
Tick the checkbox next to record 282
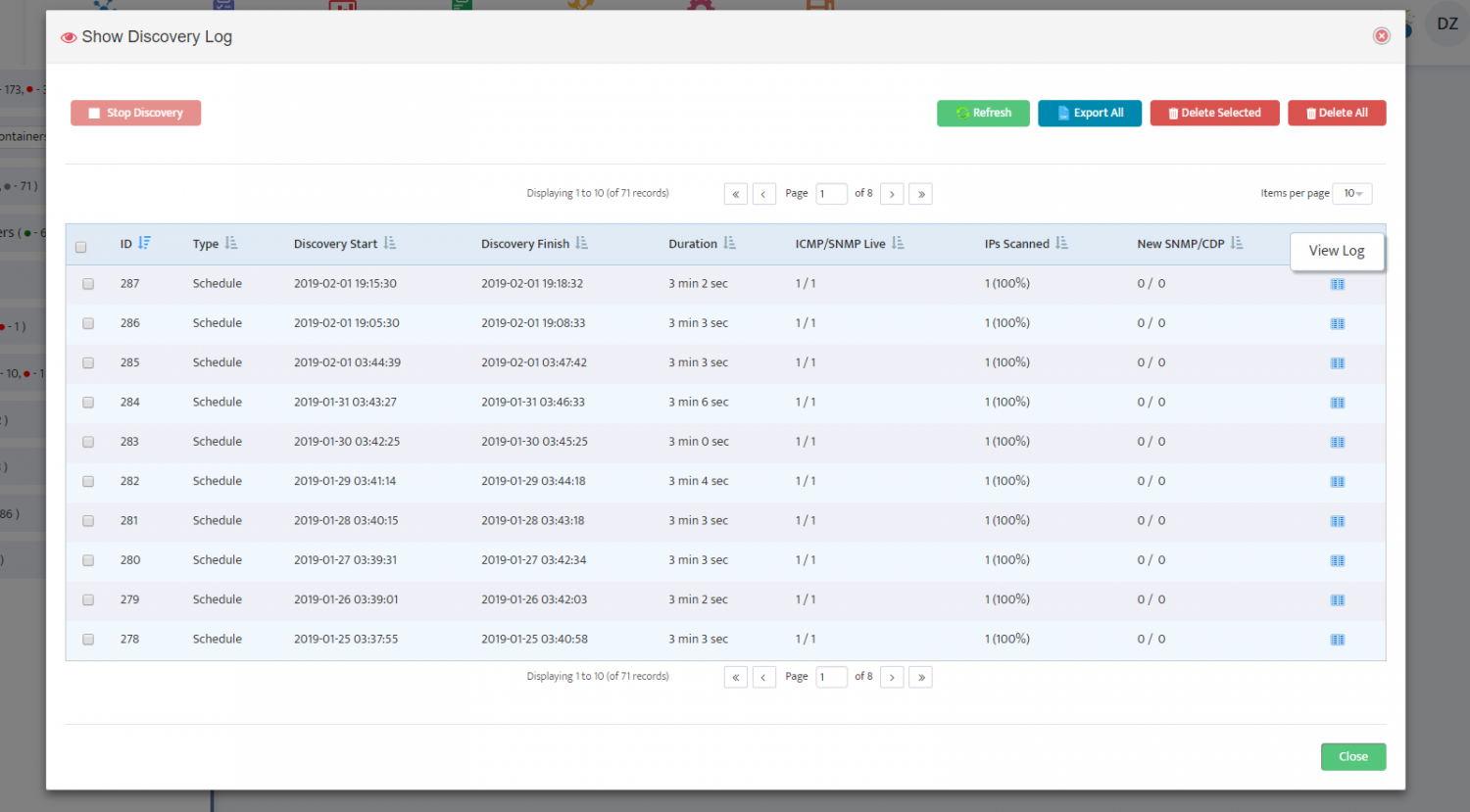(x=88, y=481)
